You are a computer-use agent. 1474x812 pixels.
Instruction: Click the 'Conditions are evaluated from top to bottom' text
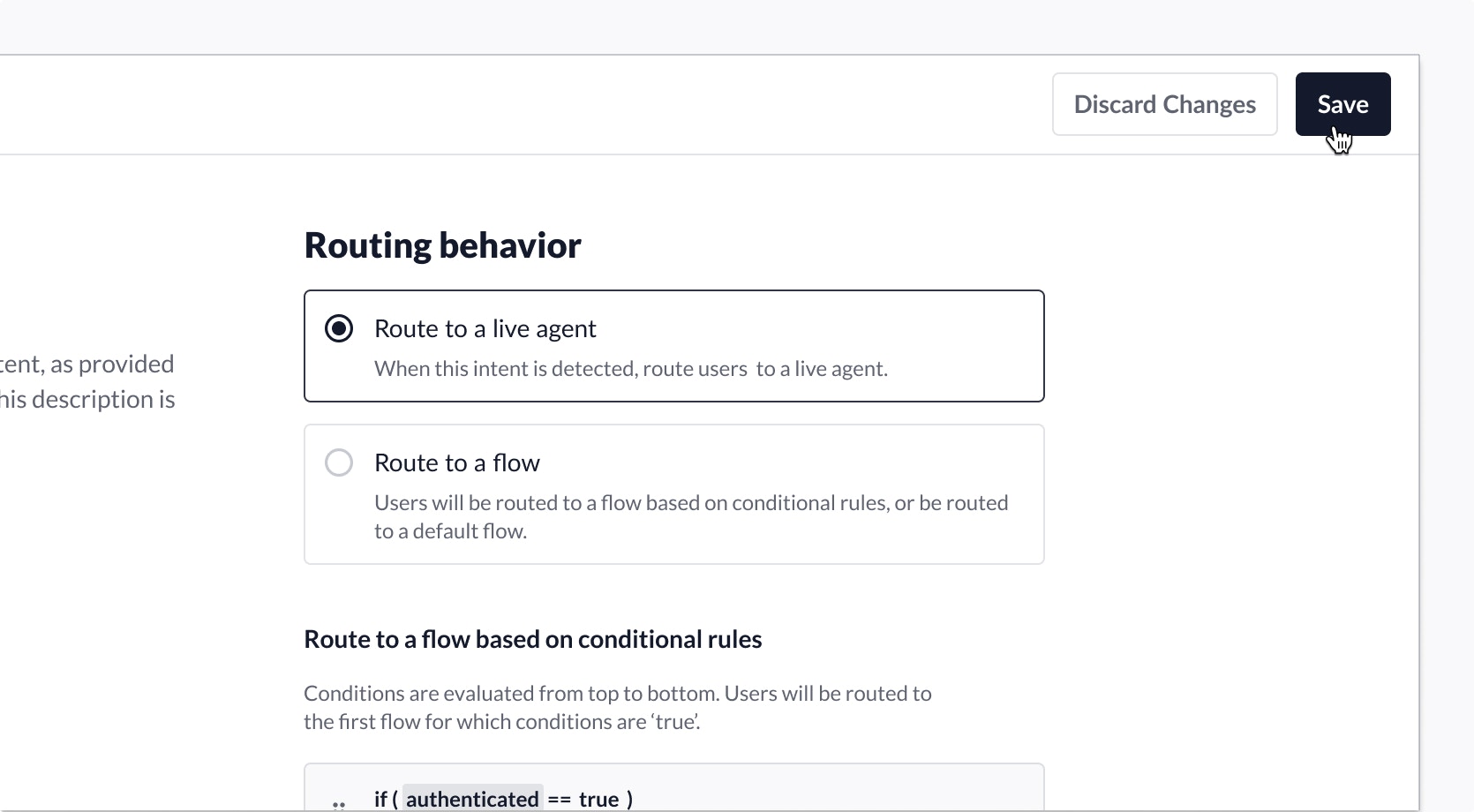[x=617, y=694]
